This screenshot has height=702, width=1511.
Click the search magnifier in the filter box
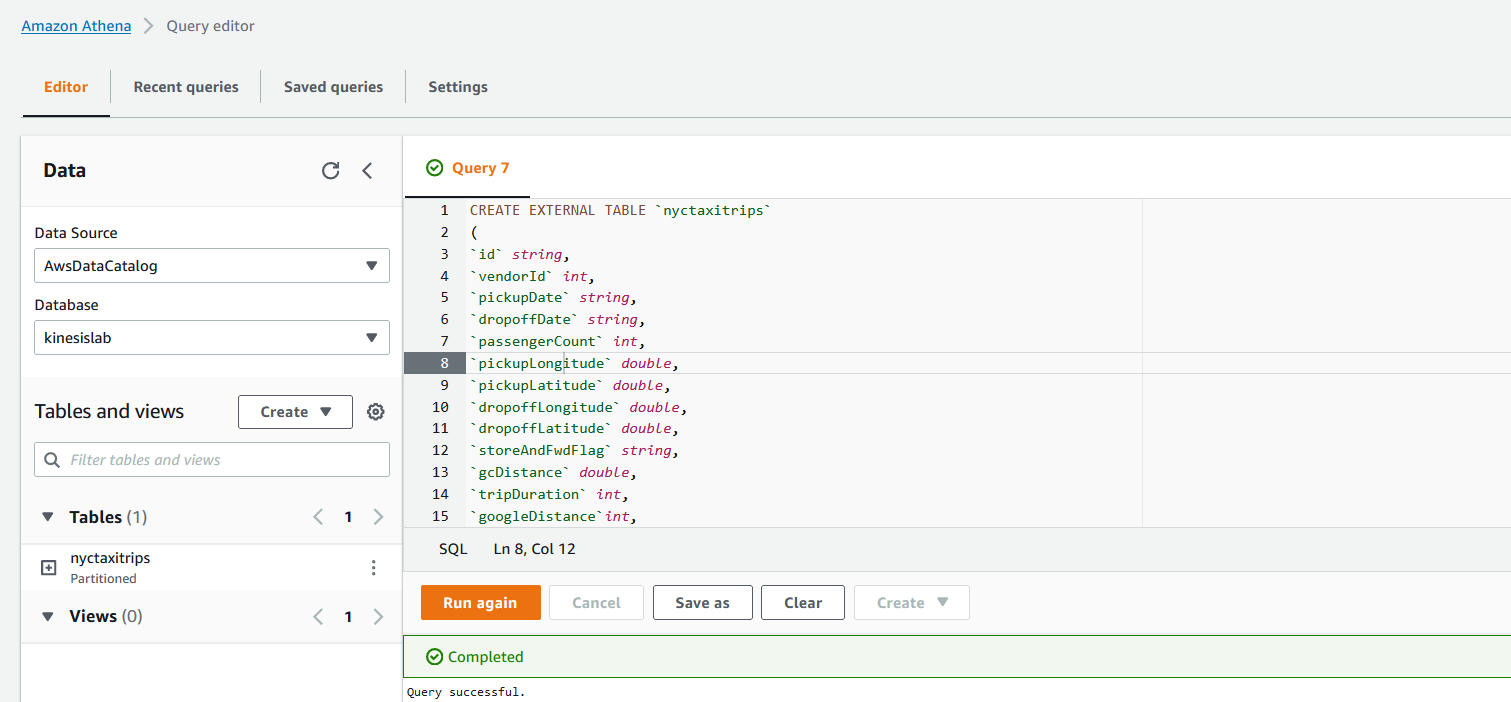point(51,459)
